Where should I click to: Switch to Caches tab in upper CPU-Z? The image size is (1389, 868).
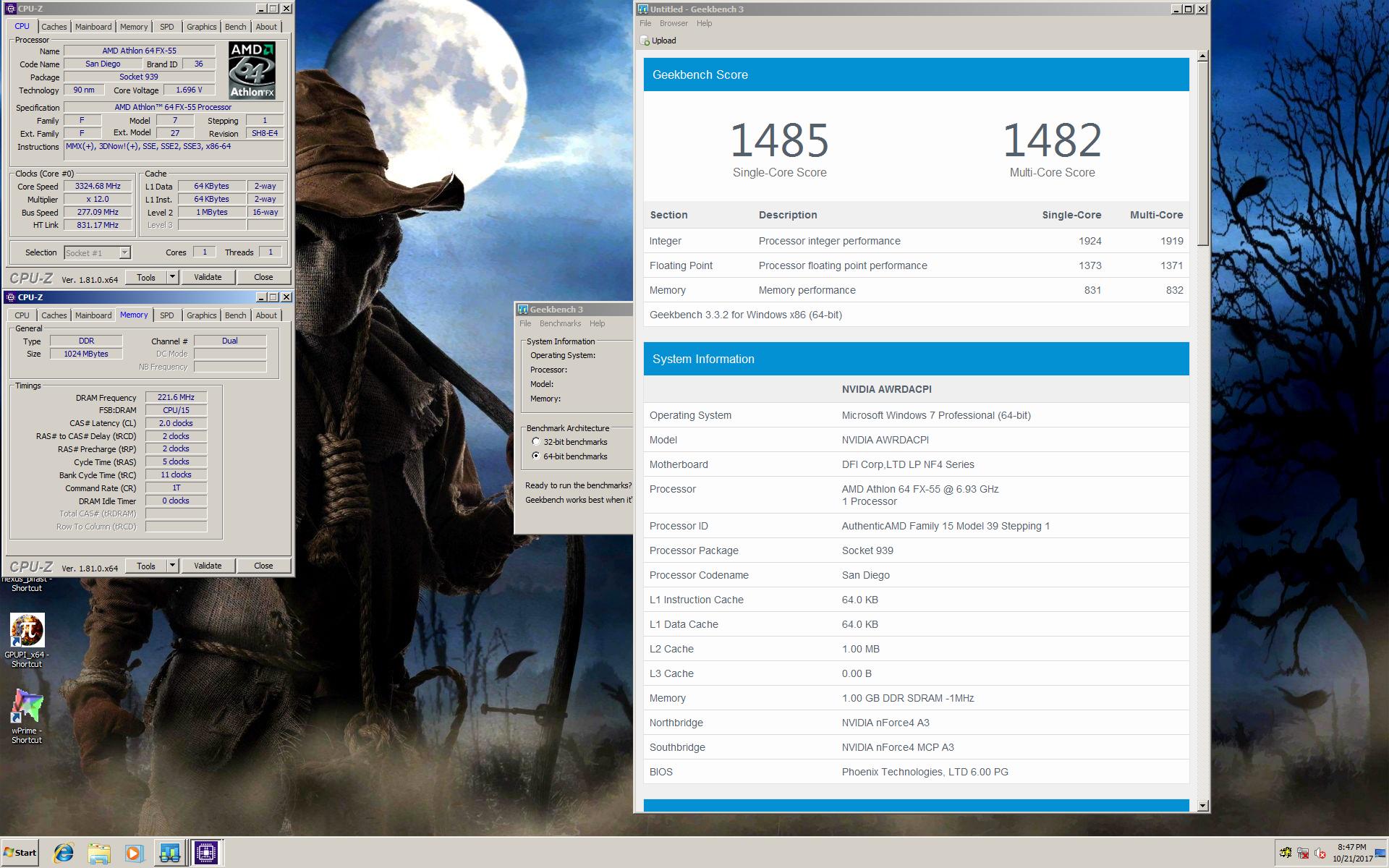[54, 27]
